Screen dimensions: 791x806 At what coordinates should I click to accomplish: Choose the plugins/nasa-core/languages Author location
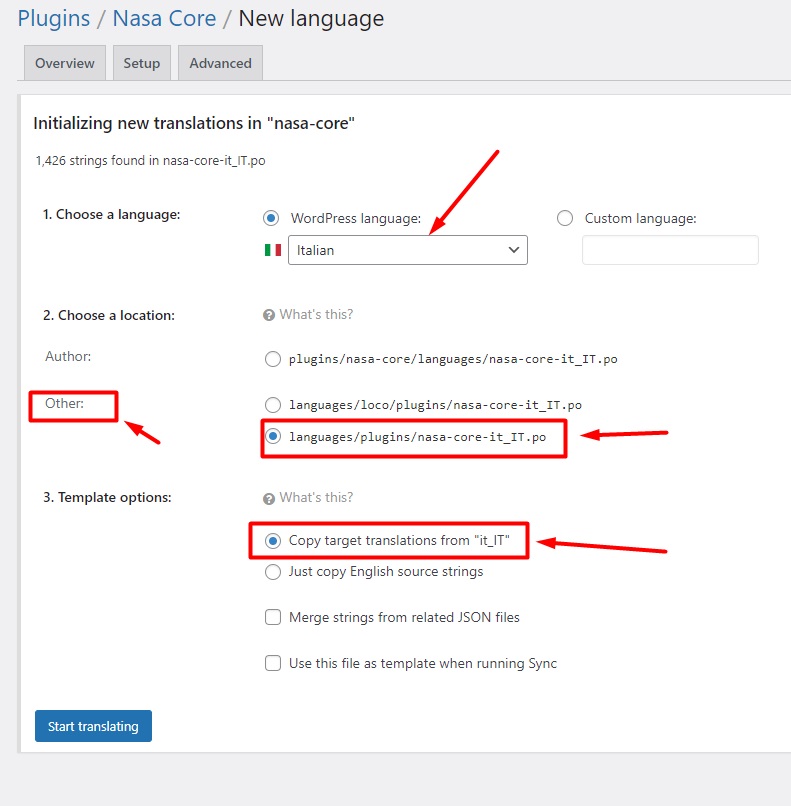coord(272,359)
